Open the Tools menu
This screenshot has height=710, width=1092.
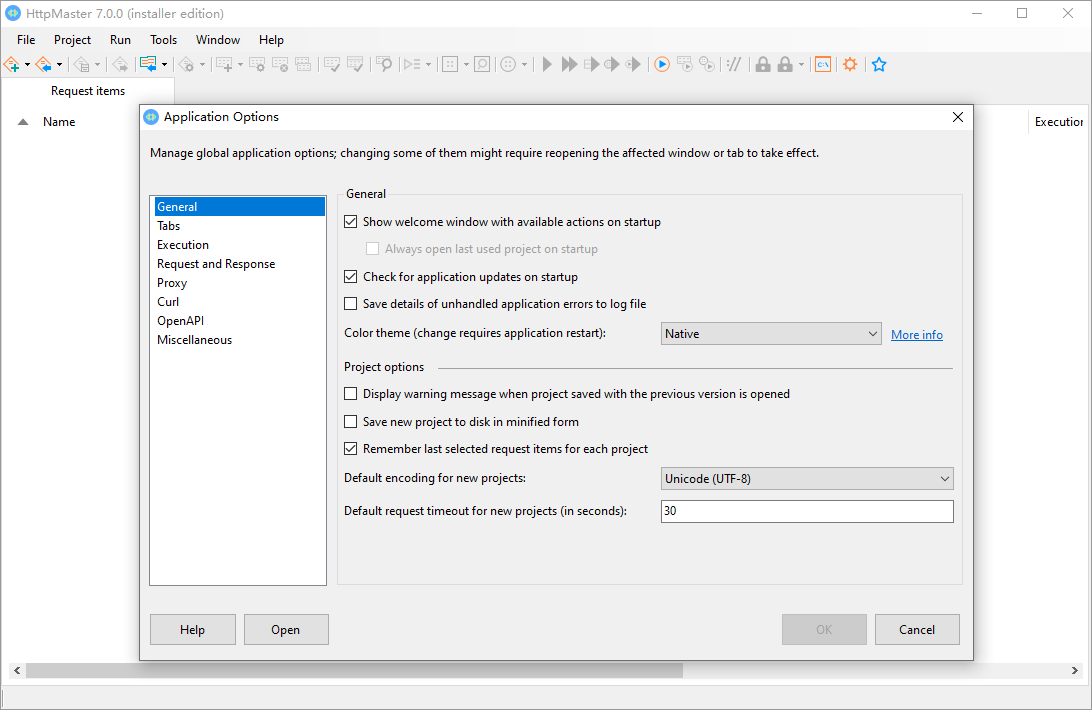[164, 40]
